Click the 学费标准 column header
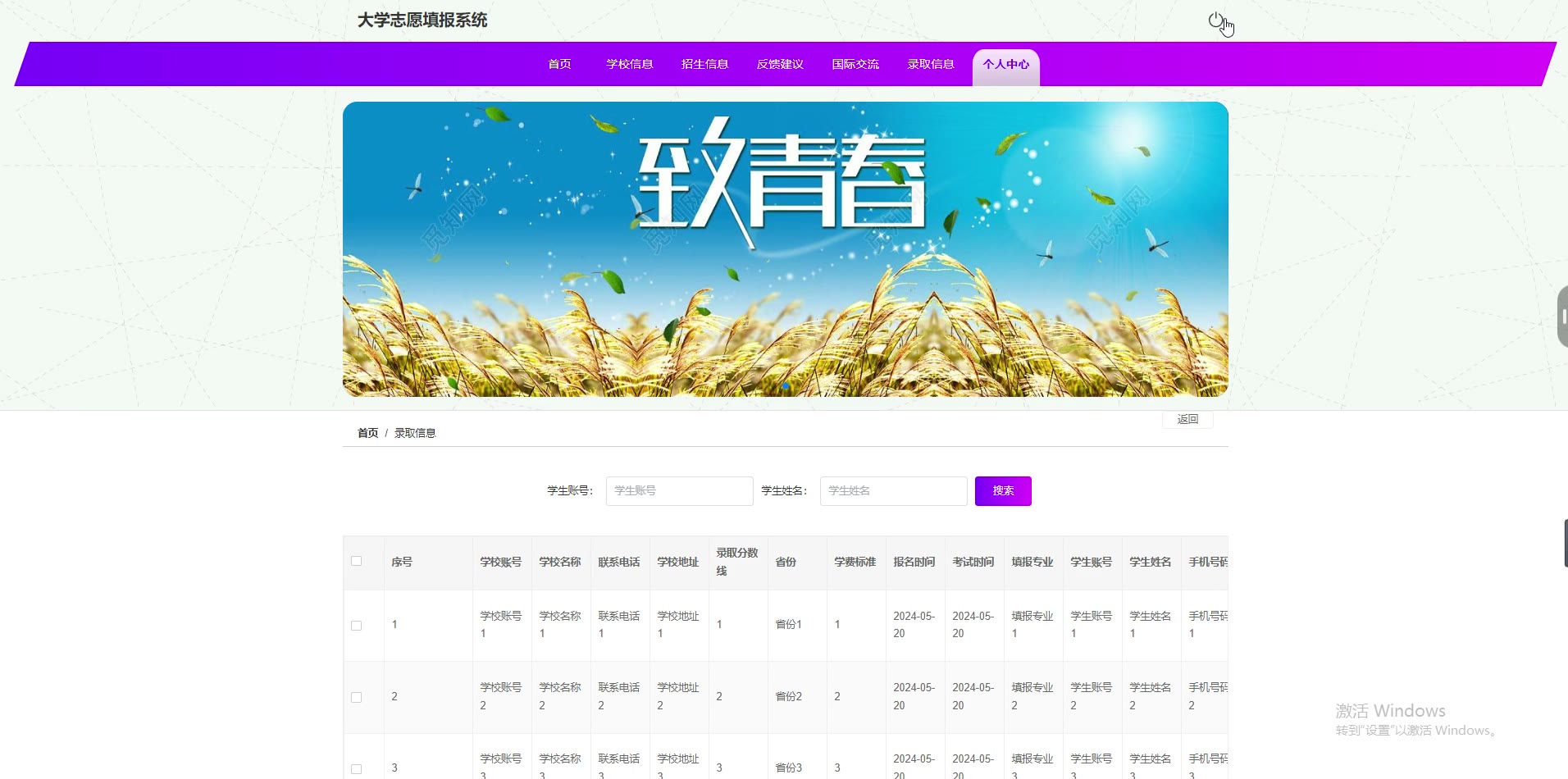1568x779 pixels. [855, 562]
